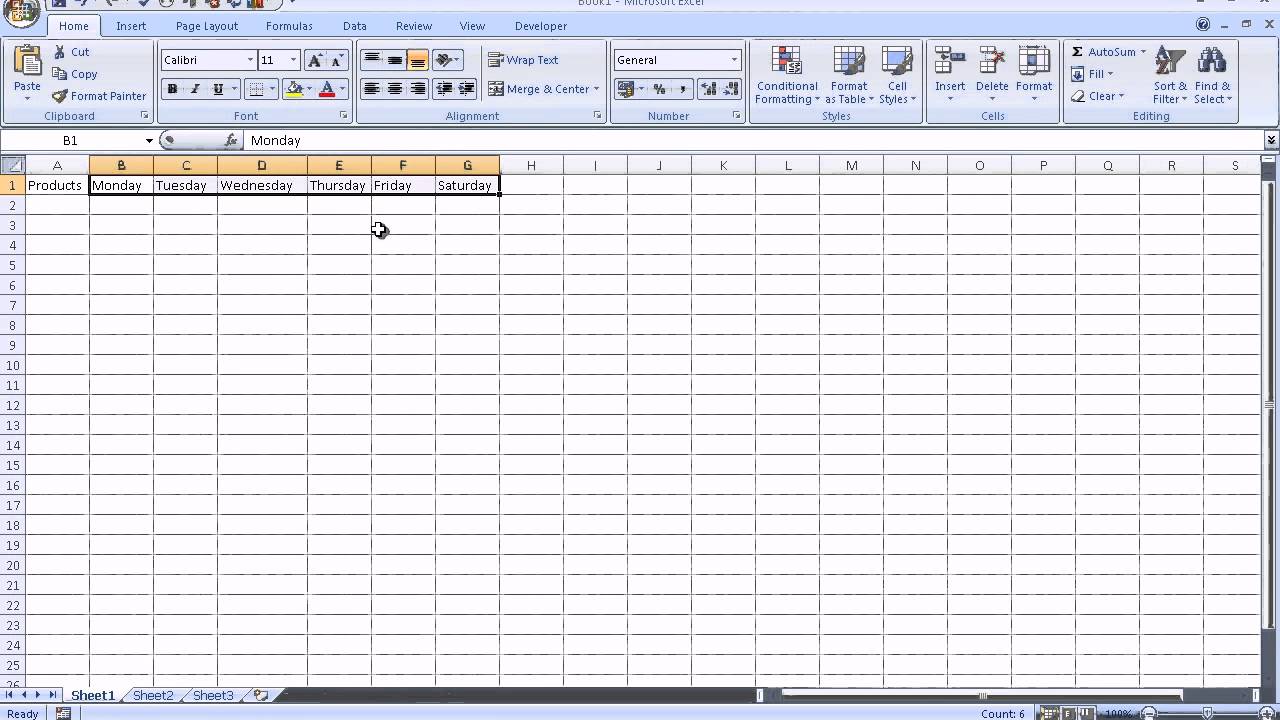The height and width of the screenshot is (720, 1280).
Task: Click the Select All corner button
Action: [13, 165]
